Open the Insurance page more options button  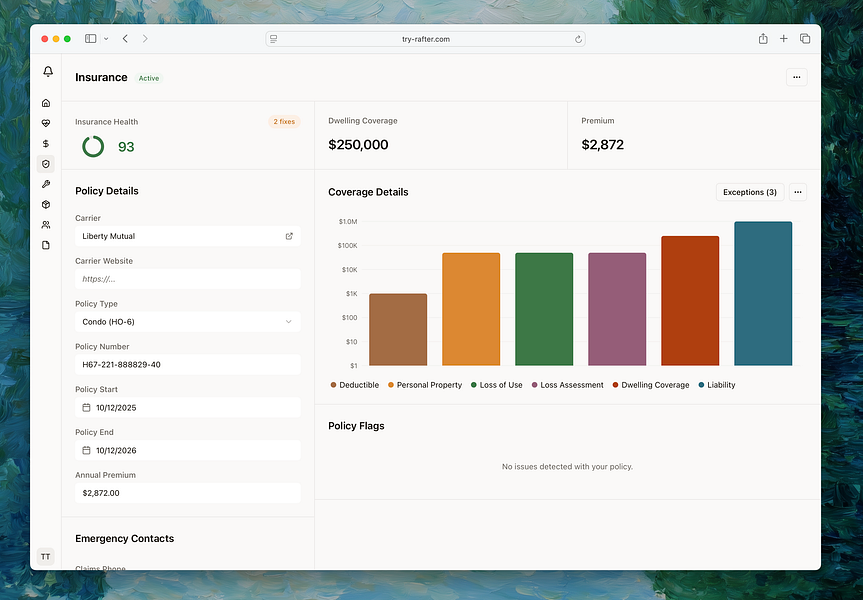pos(796,77)
